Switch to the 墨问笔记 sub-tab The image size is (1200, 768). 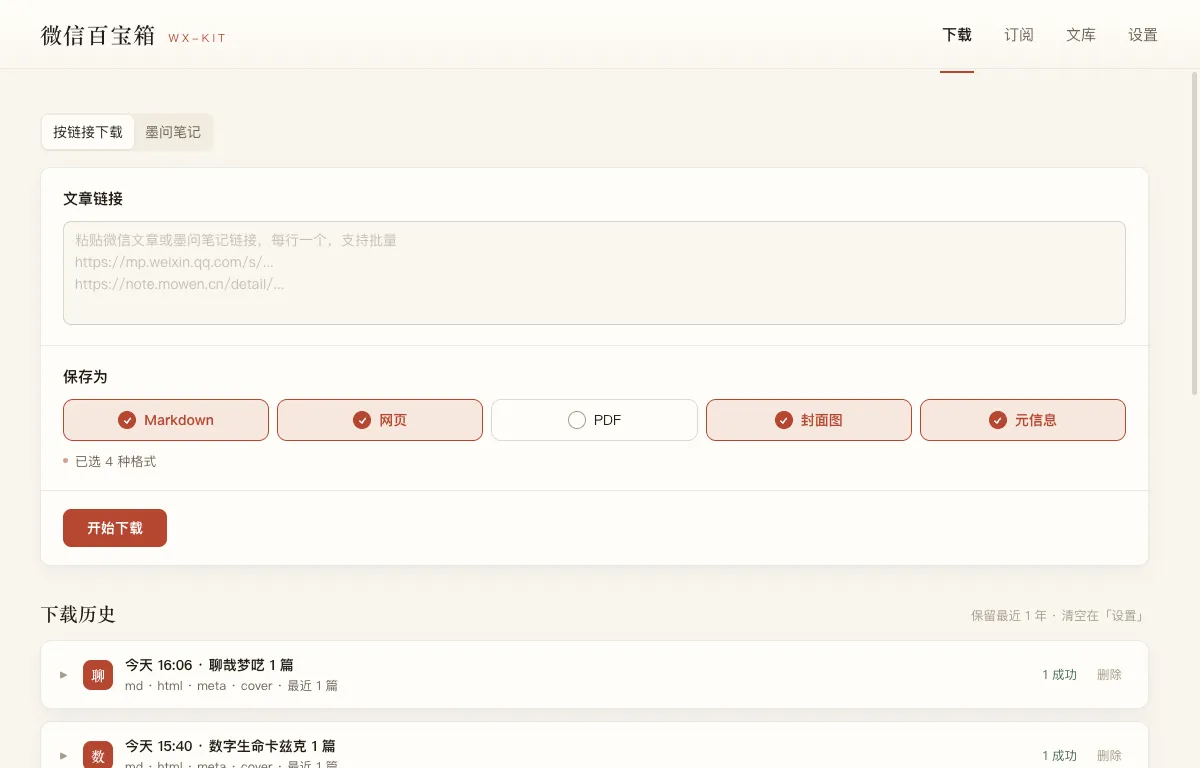click(173, 132)
